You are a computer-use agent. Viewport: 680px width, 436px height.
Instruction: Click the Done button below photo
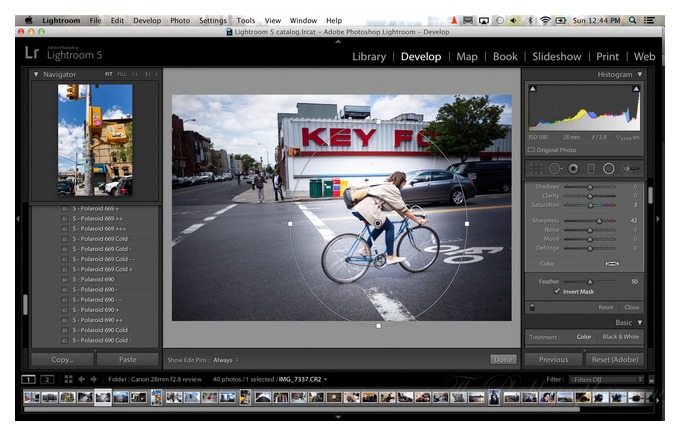pos(503,360)
